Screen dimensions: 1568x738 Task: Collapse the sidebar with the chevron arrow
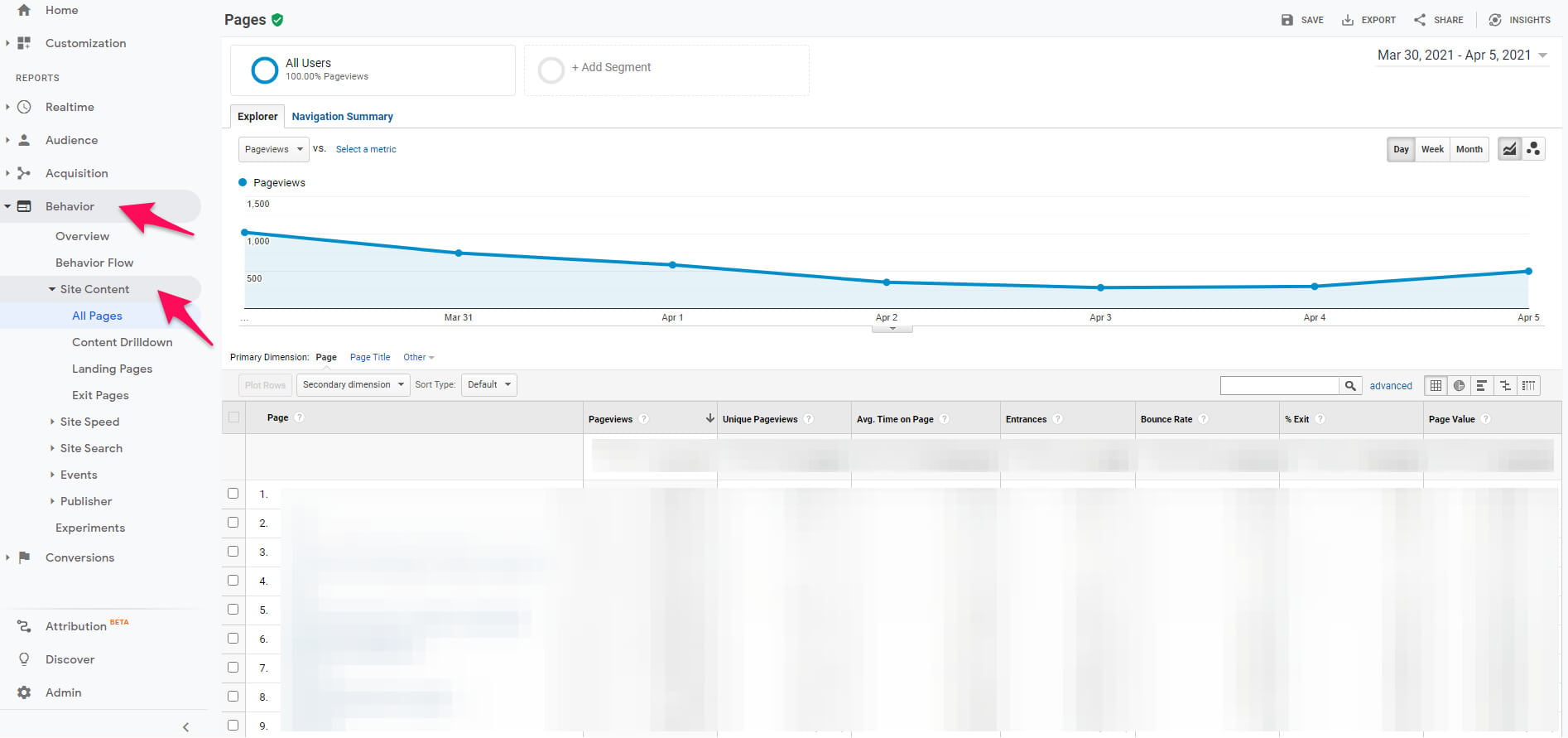pos(185,727)
